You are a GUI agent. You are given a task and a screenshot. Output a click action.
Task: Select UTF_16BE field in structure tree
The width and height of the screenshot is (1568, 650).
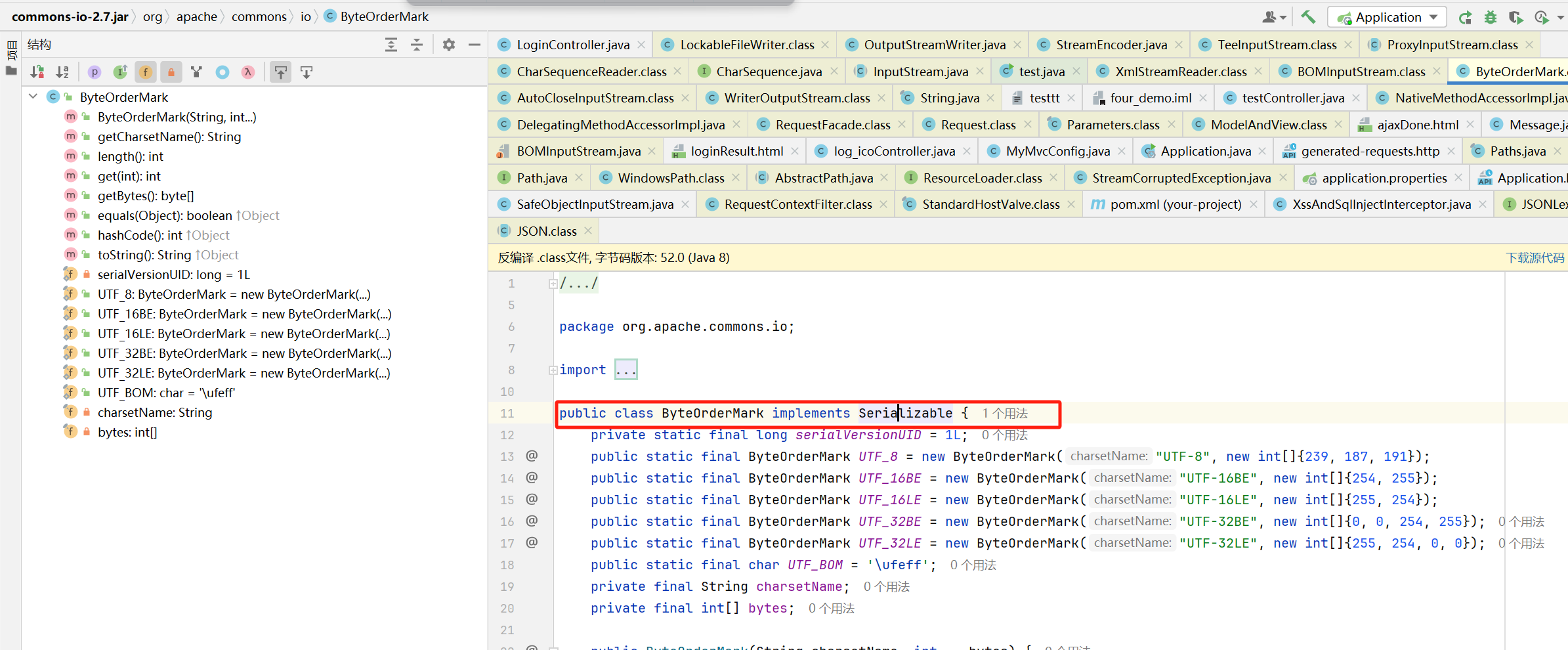point(244,314)
